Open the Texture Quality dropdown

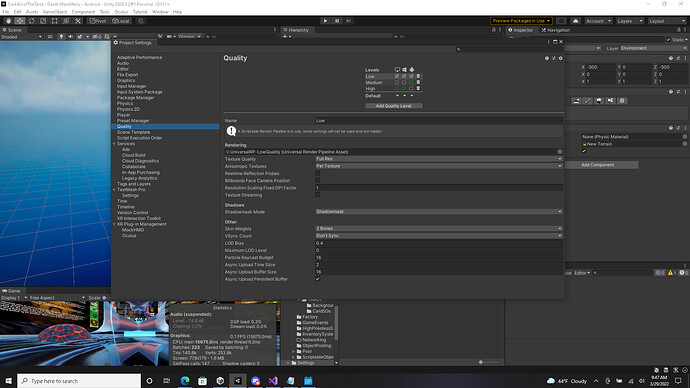click(439, 159)
